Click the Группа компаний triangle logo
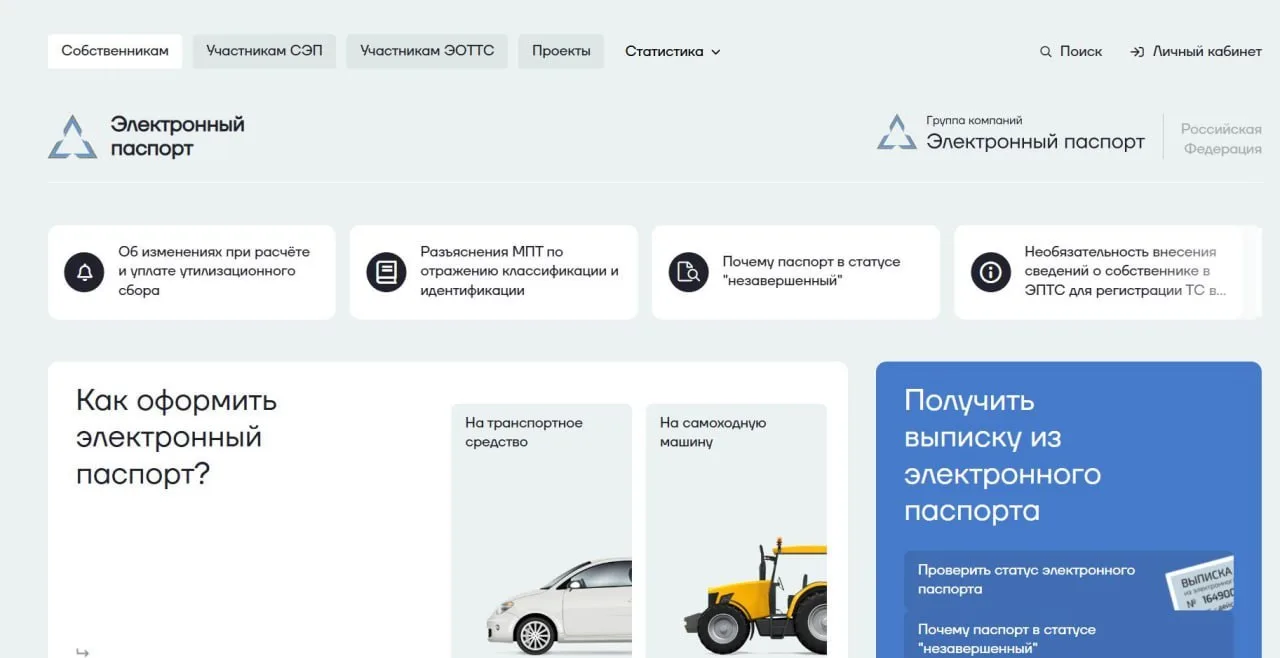1280x658 pixels. (897, 132)
